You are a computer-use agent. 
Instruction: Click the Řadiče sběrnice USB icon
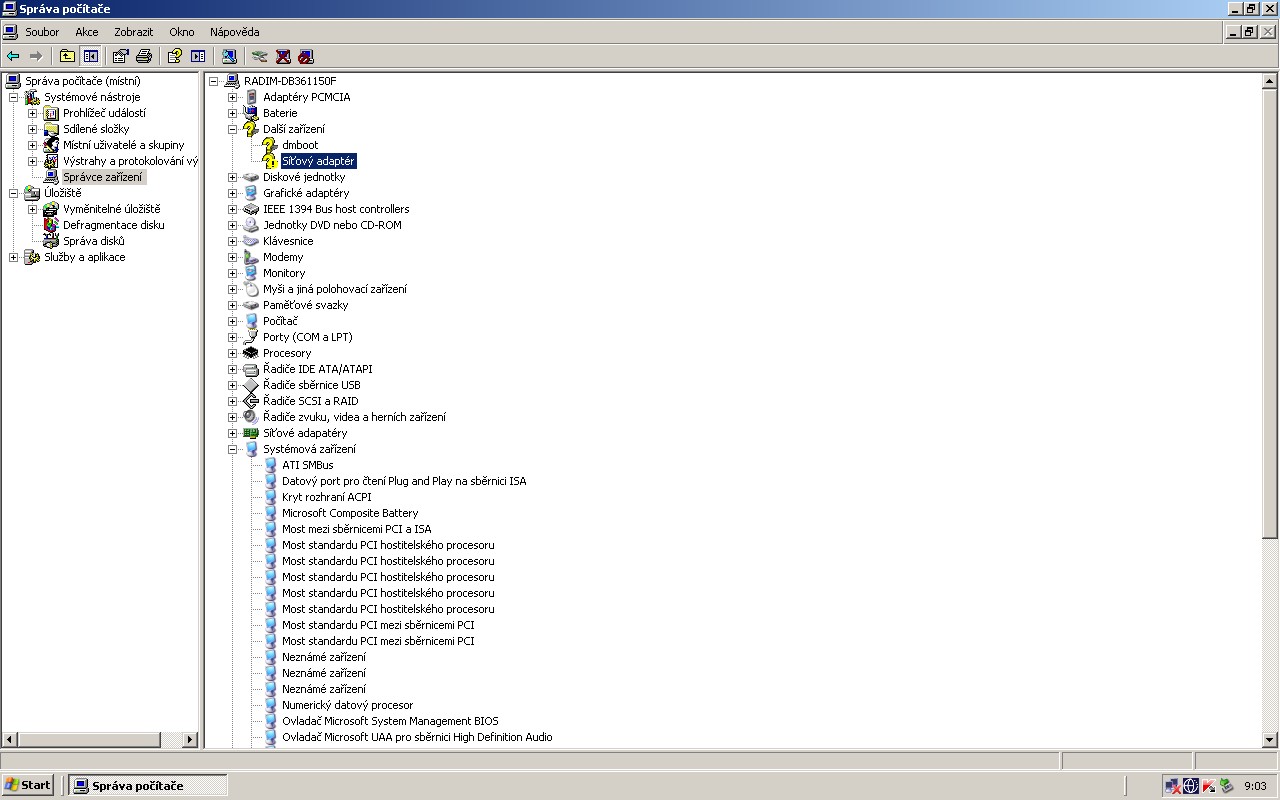tap(251, 385)
